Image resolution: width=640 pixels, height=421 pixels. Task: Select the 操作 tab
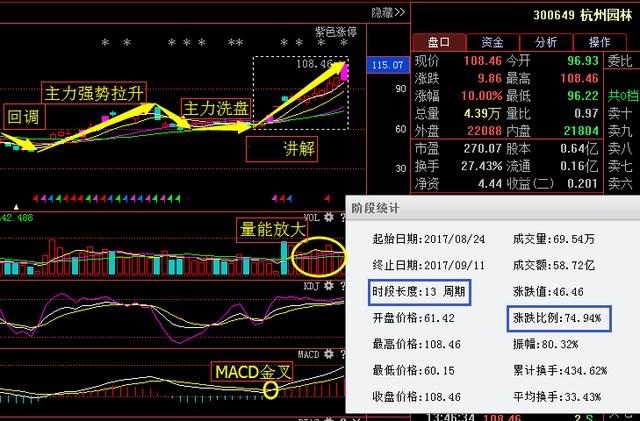click(599, 43)
